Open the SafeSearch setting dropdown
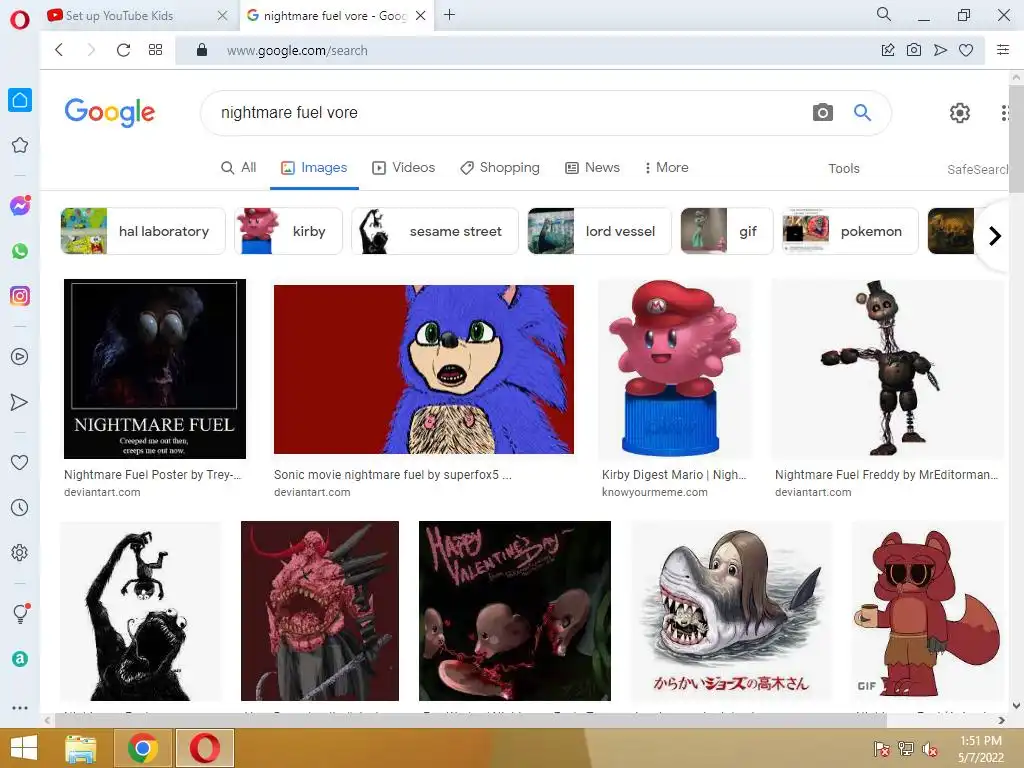 pyautogui.click(x=978, y=169)
